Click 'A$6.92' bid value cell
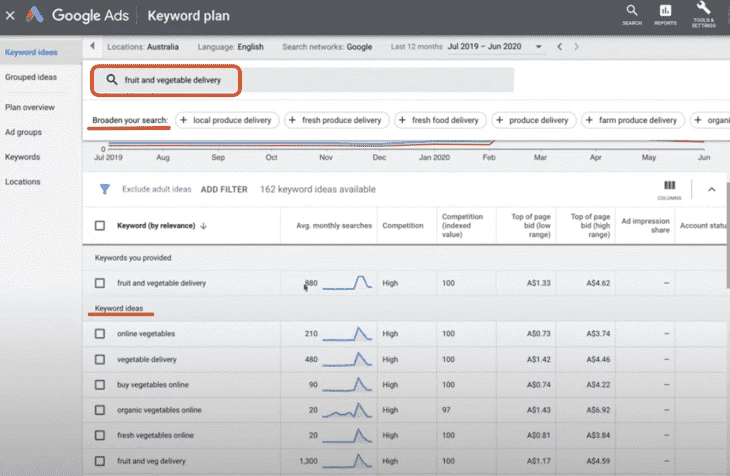This screenshot has width=730, height=476. point(598,410)
